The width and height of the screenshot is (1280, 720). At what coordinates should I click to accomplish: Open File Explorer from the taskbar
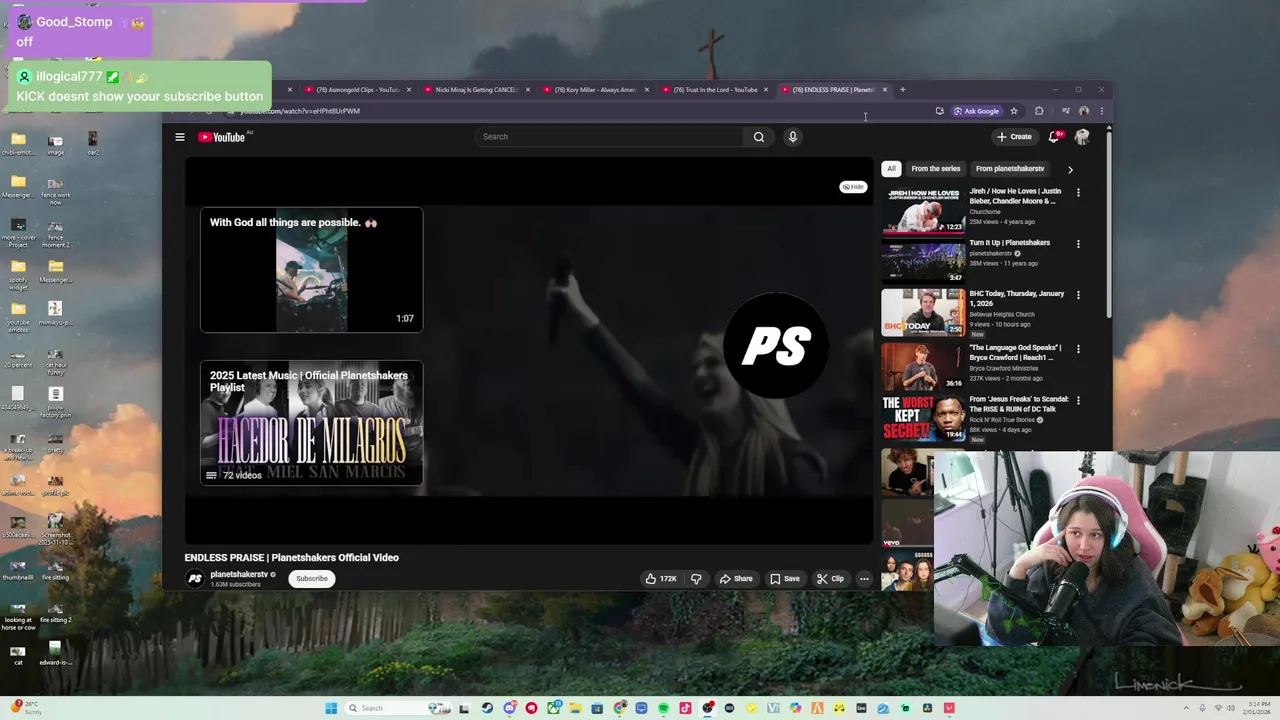(575, 708)
